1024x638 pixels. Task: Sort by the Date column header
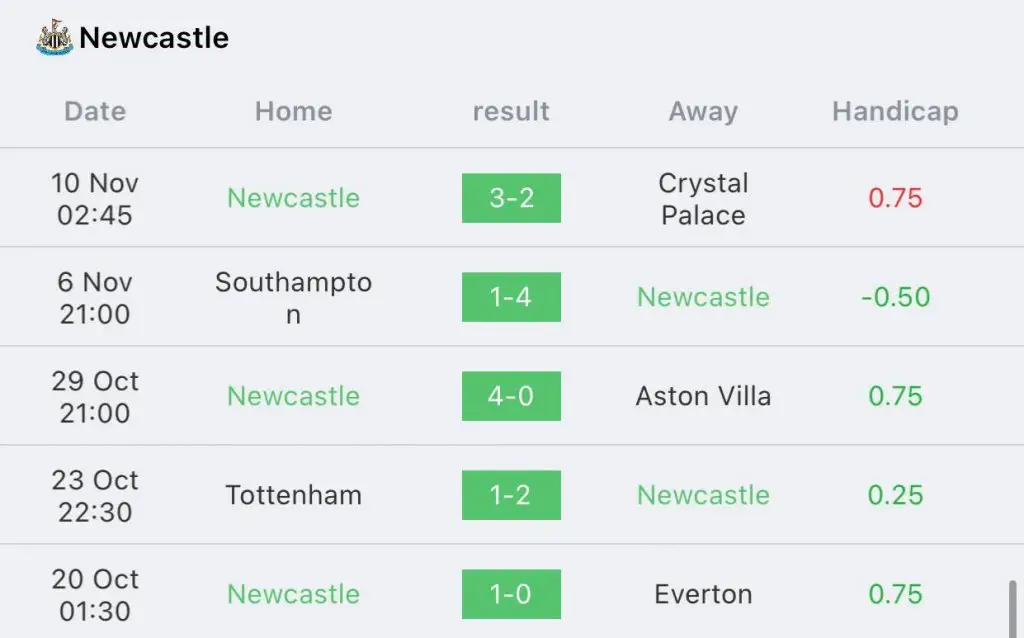click(95, 111)
